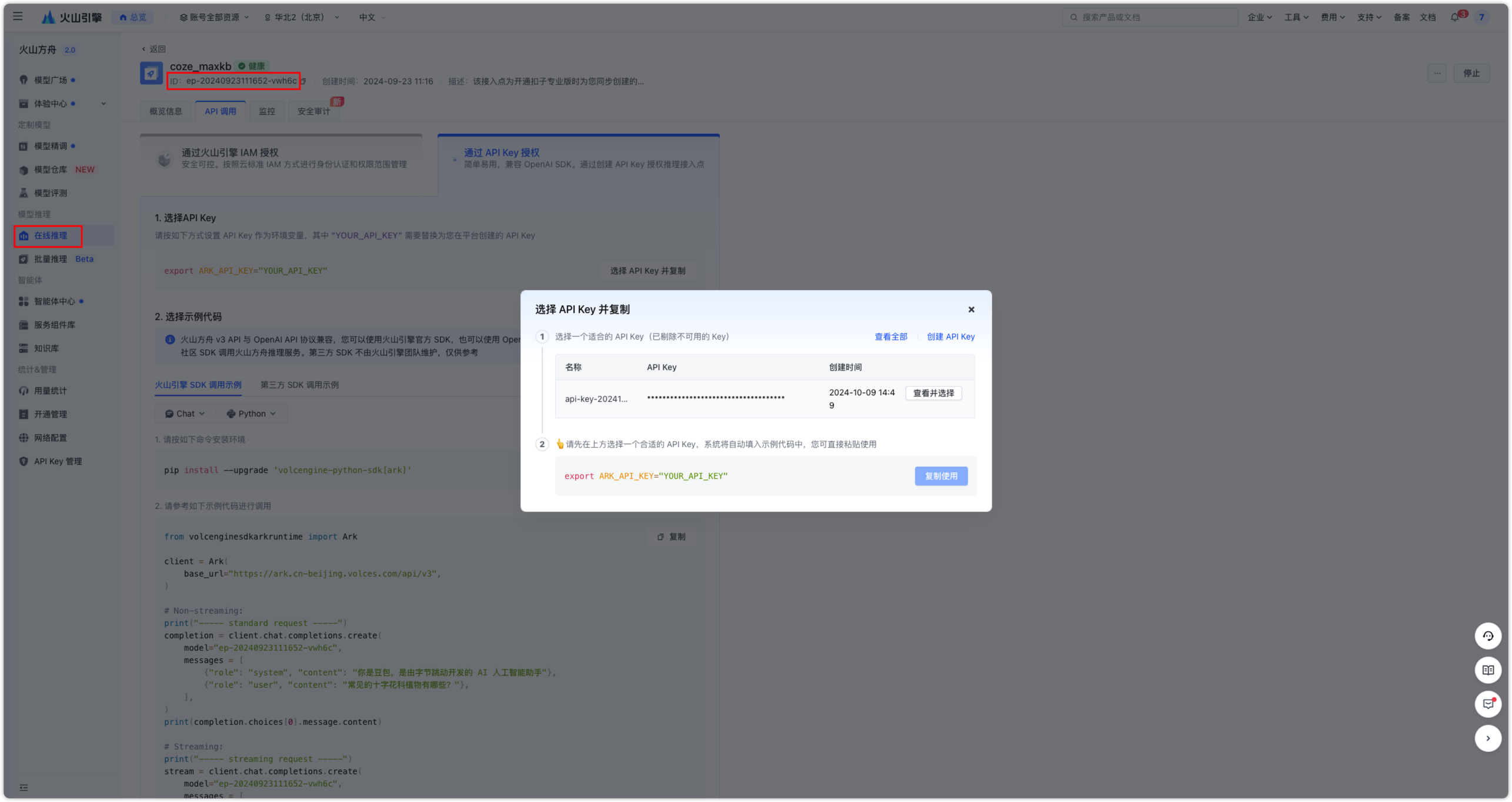
Task: Close the 选择 API Key 并复制 dialog
Action: (x=971, y=309)
